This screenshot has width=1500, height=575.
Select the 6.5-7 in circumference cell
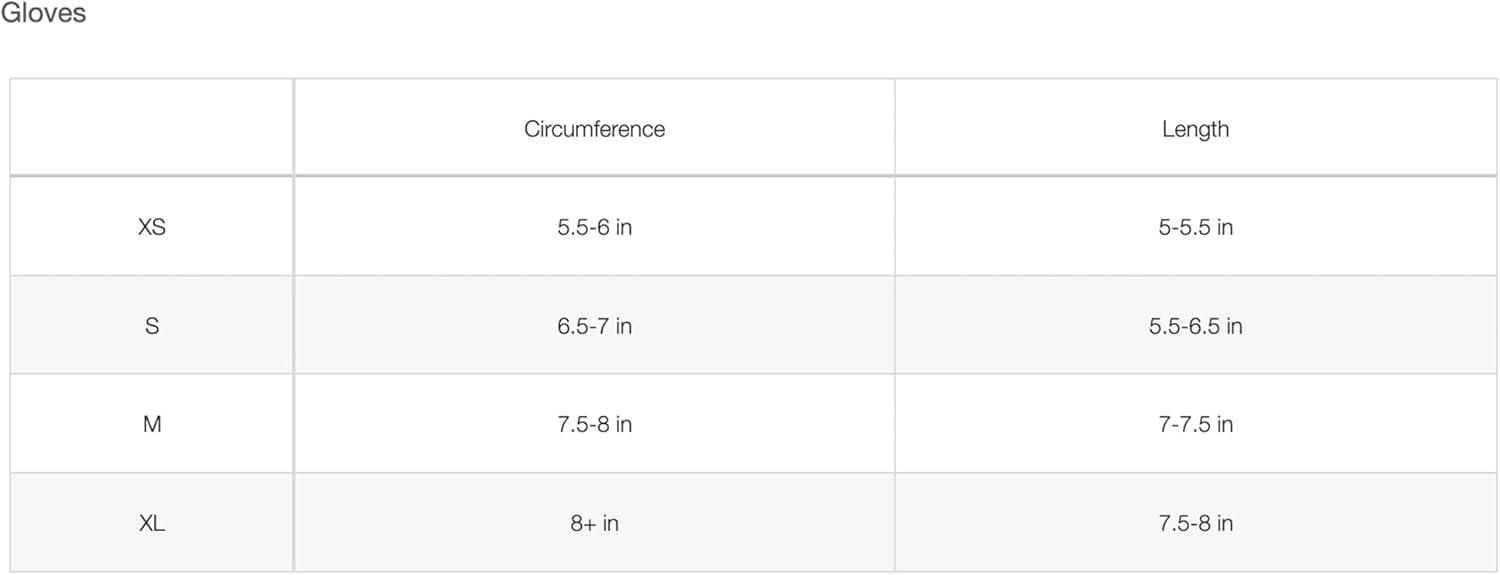[x=594, y=326]
